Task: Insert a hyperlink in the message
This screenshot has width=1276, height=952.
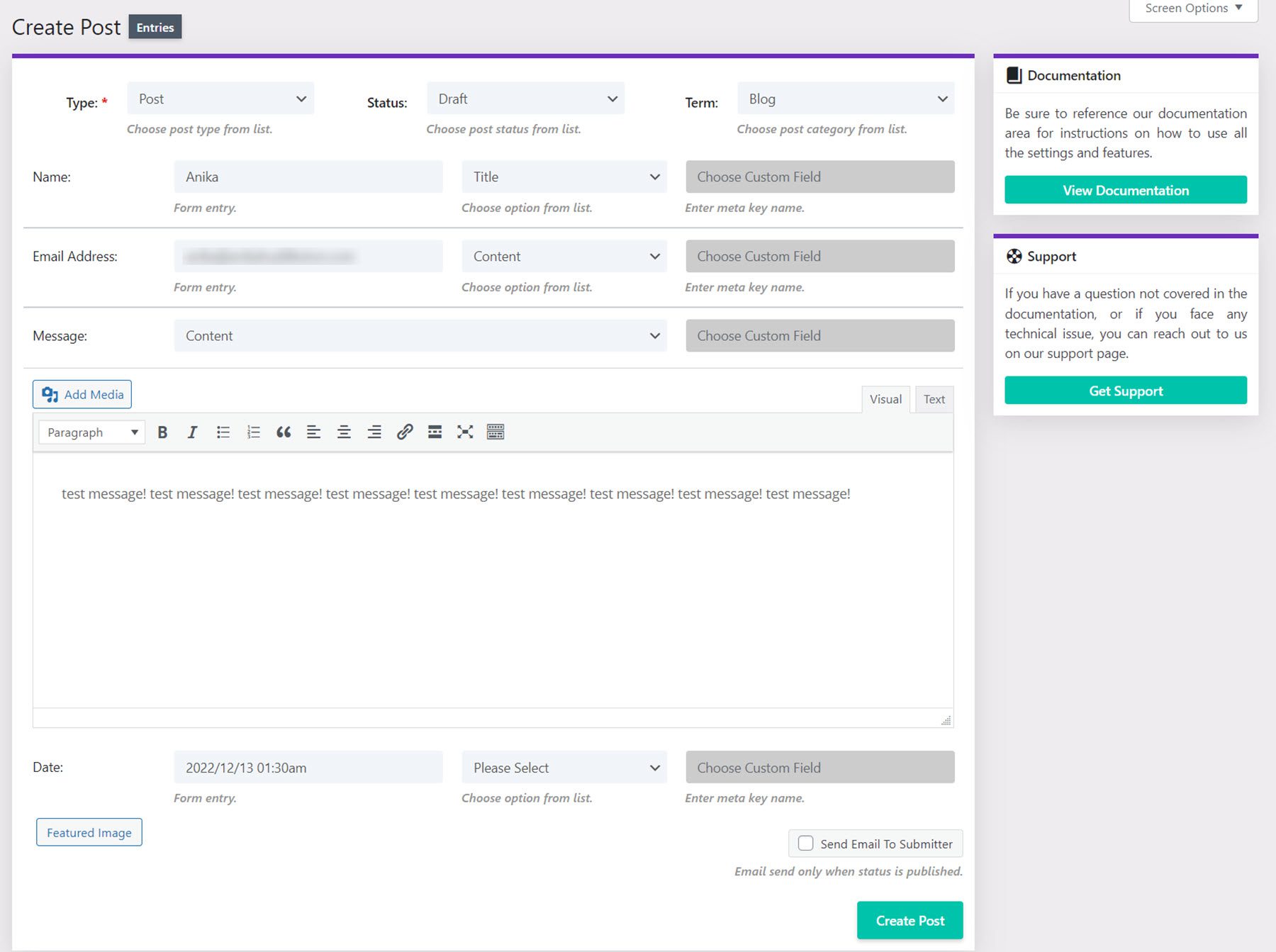Action: tap(405, 432)
